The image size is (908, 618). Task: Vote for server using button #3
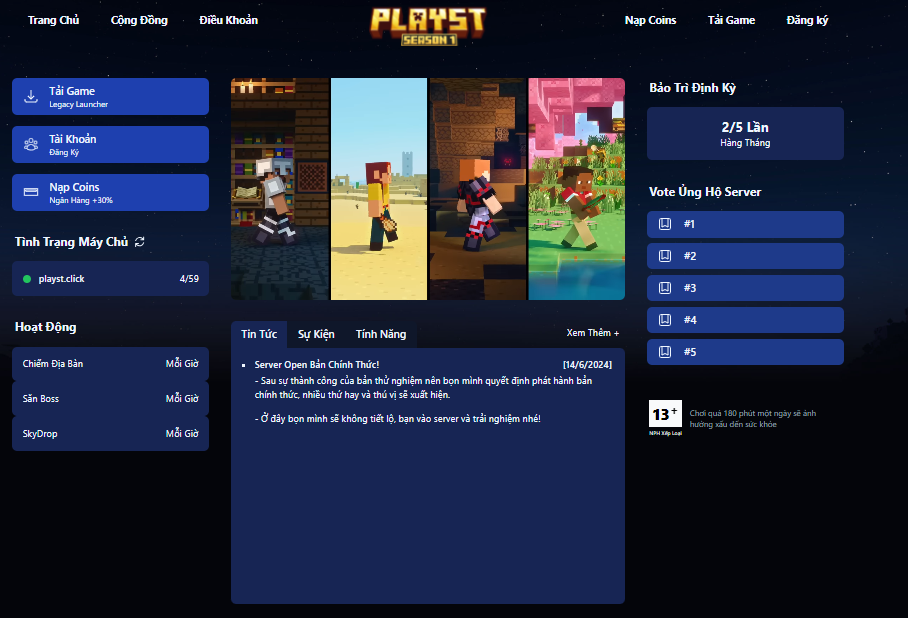[x=745, y=288]
